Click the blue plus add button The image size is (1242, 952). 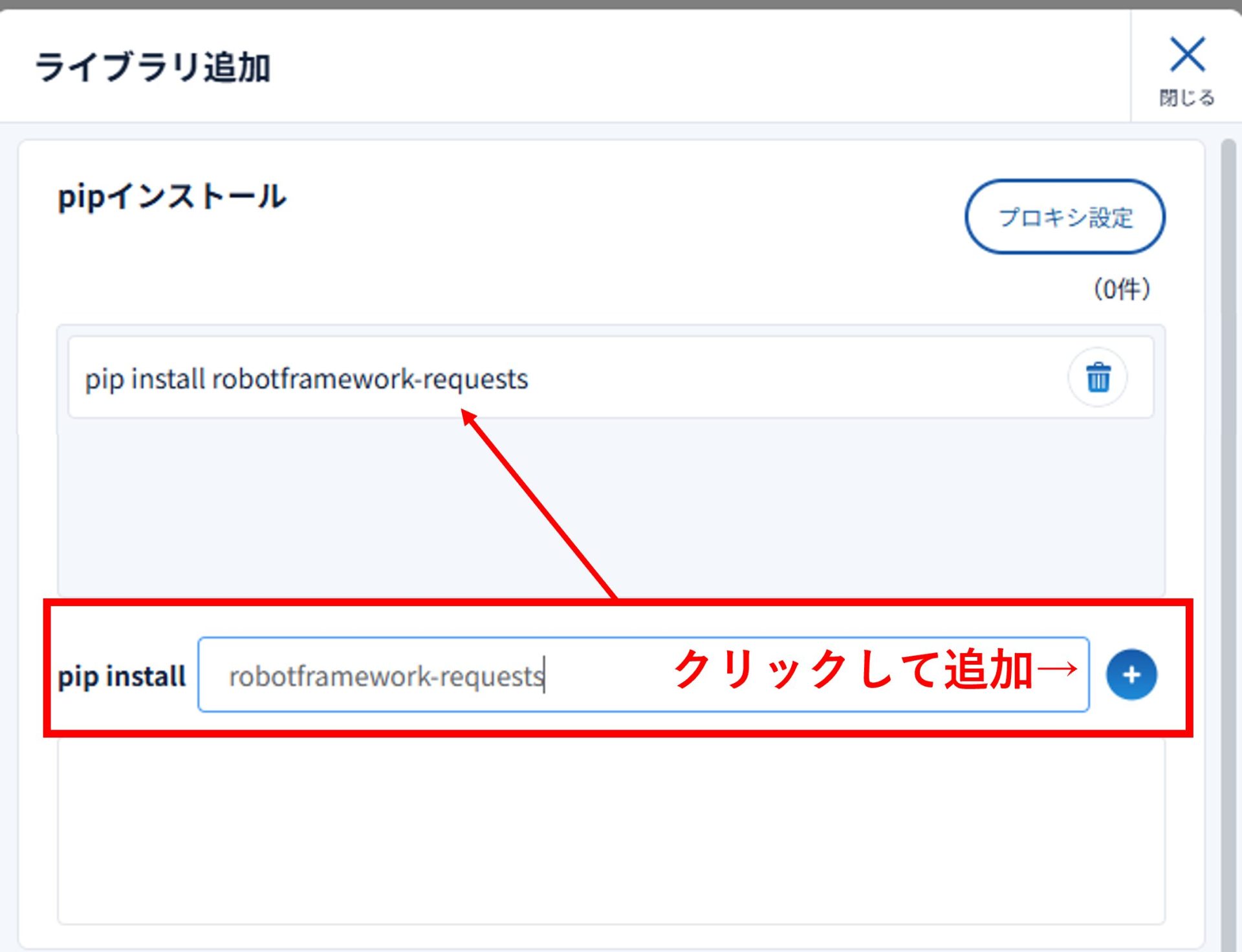[1131, 675]
